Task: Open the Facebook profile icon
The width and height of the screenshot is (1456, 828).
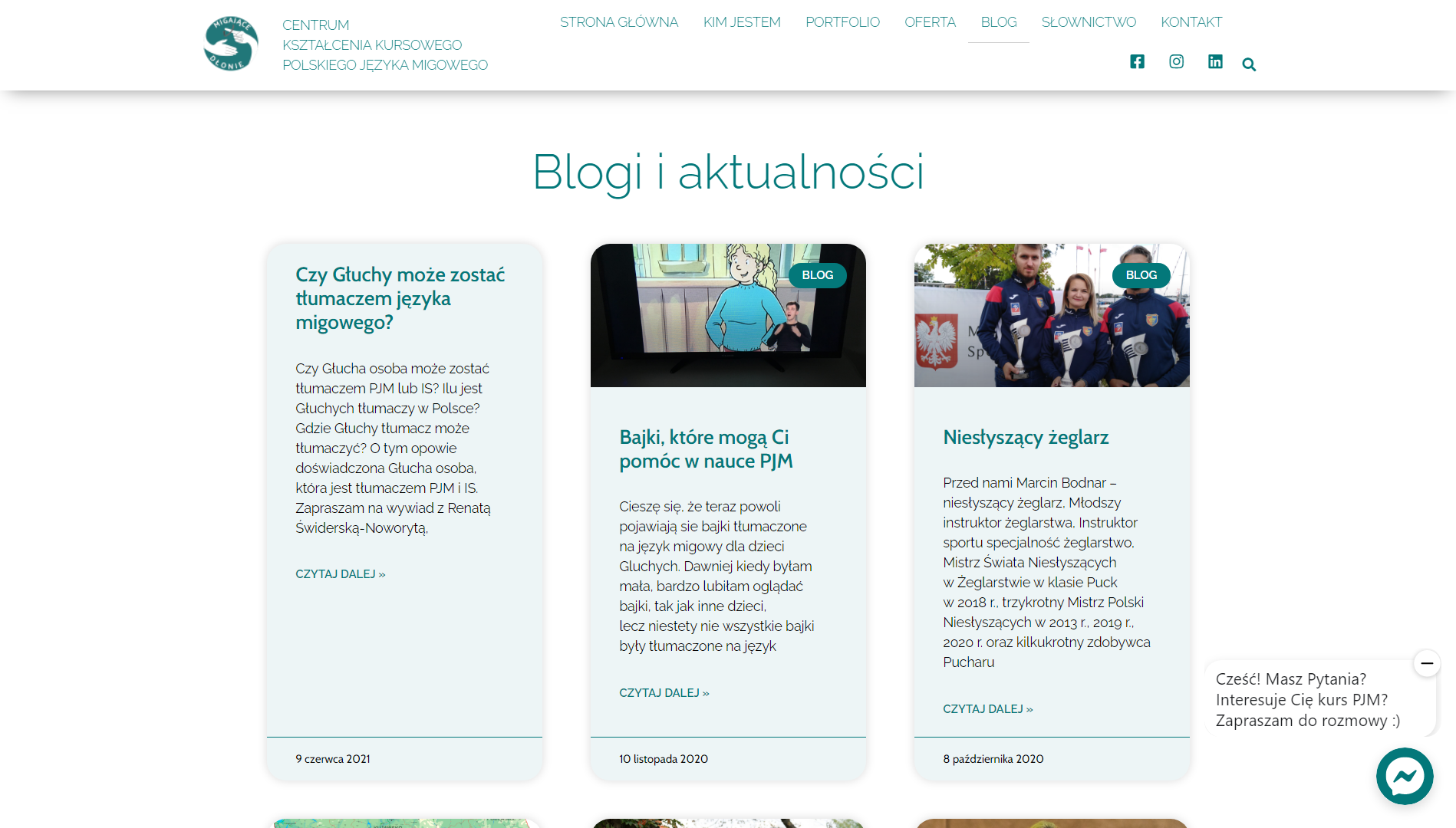Action: point(1137,62)
